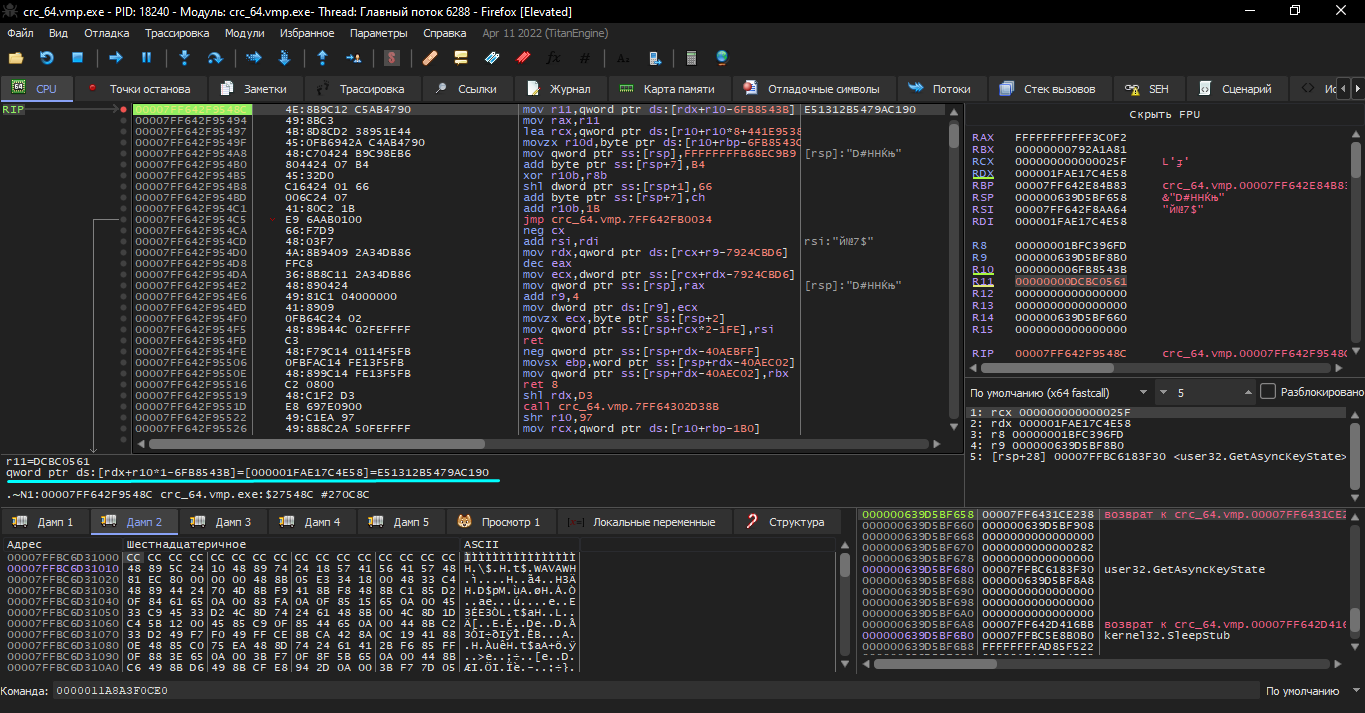Open the patches dialog with the bandage icon
The height and width of the screenshot is (713, 1365).
tap(430, 58)
